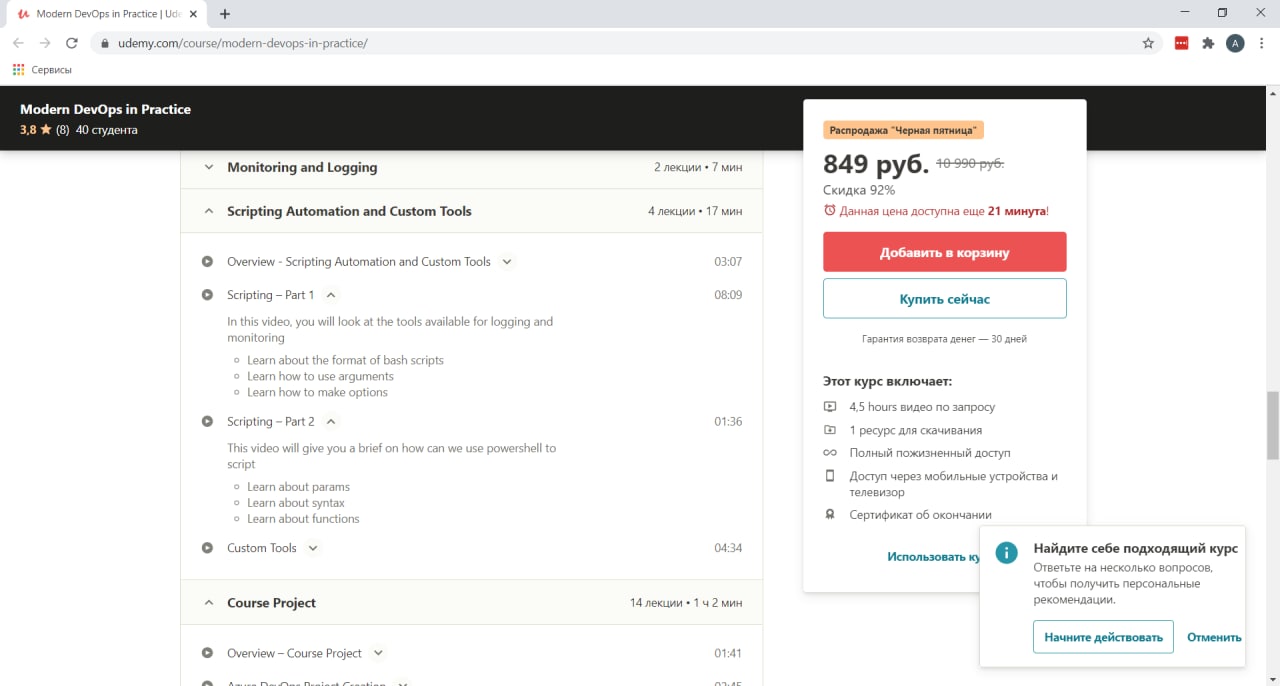The image size is (1280, 686).
Task: Expand Custom Tools lecture description
Action: 313,548
